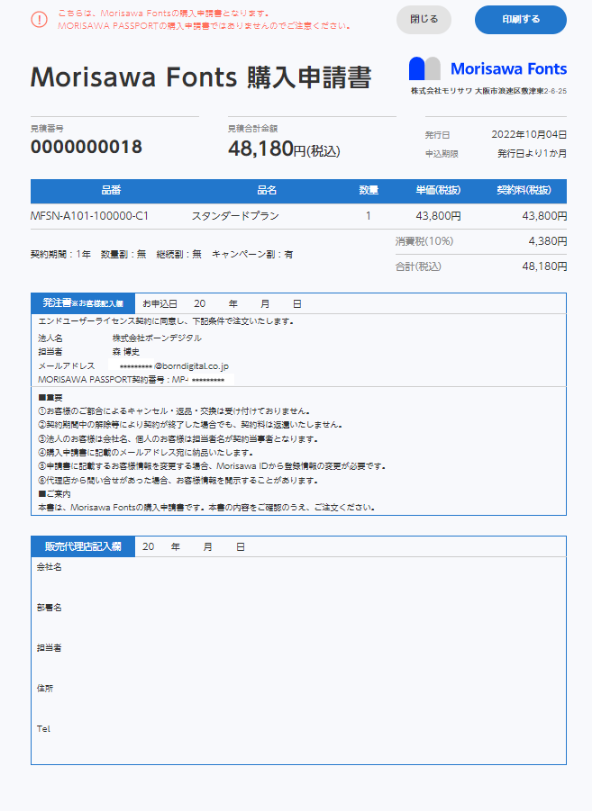Click the 発行日より1か月 deadline text
Viewport: 592px width, 811px height.
(532, 154)
